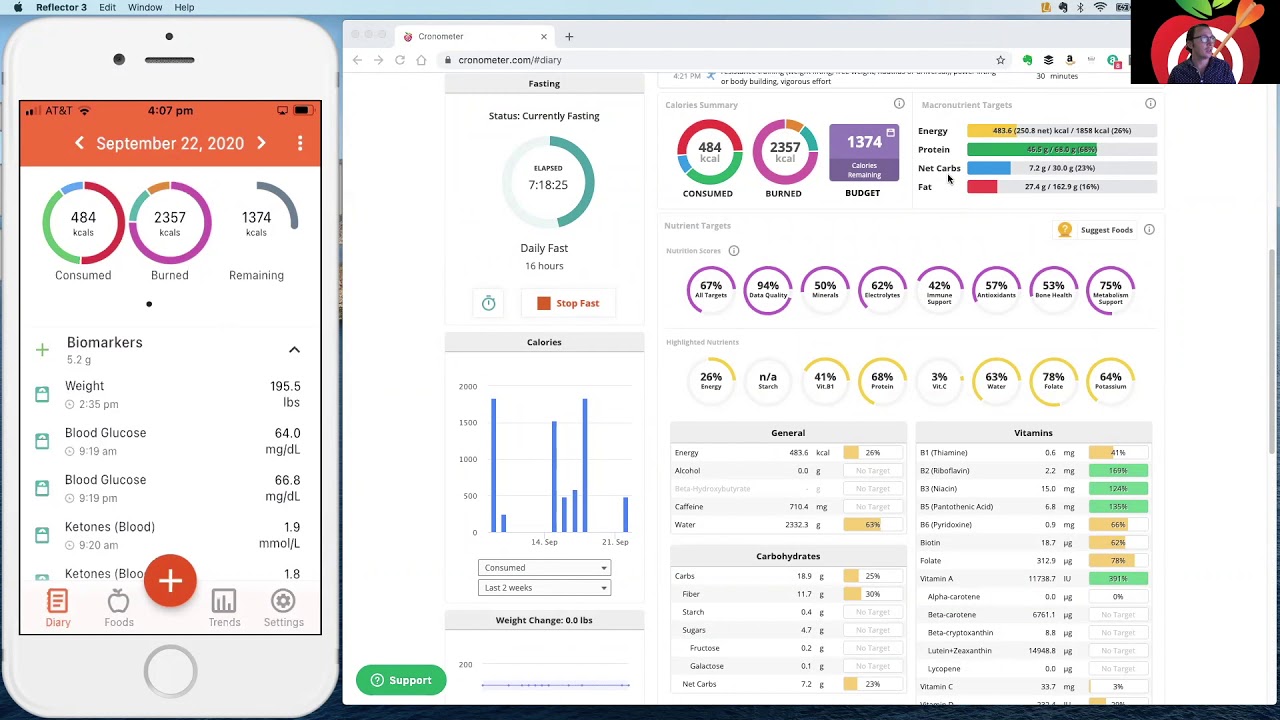The image size is (1280, 720).
Task: Go to next day in phone diary
Action: tap(261, 143)
